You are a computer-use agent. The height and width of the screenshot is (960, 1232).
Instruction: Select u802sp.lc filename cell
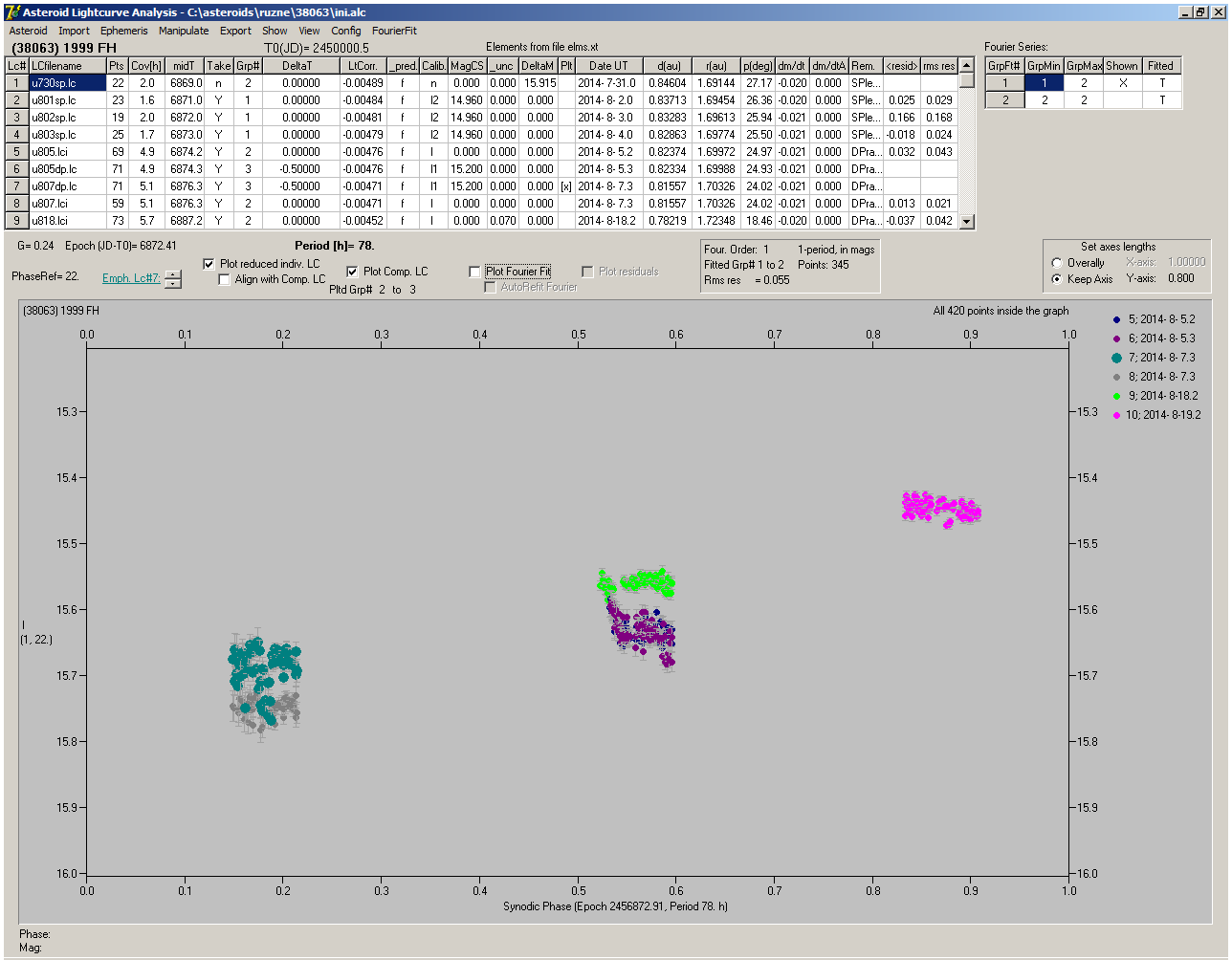click(x=67, y=118)
